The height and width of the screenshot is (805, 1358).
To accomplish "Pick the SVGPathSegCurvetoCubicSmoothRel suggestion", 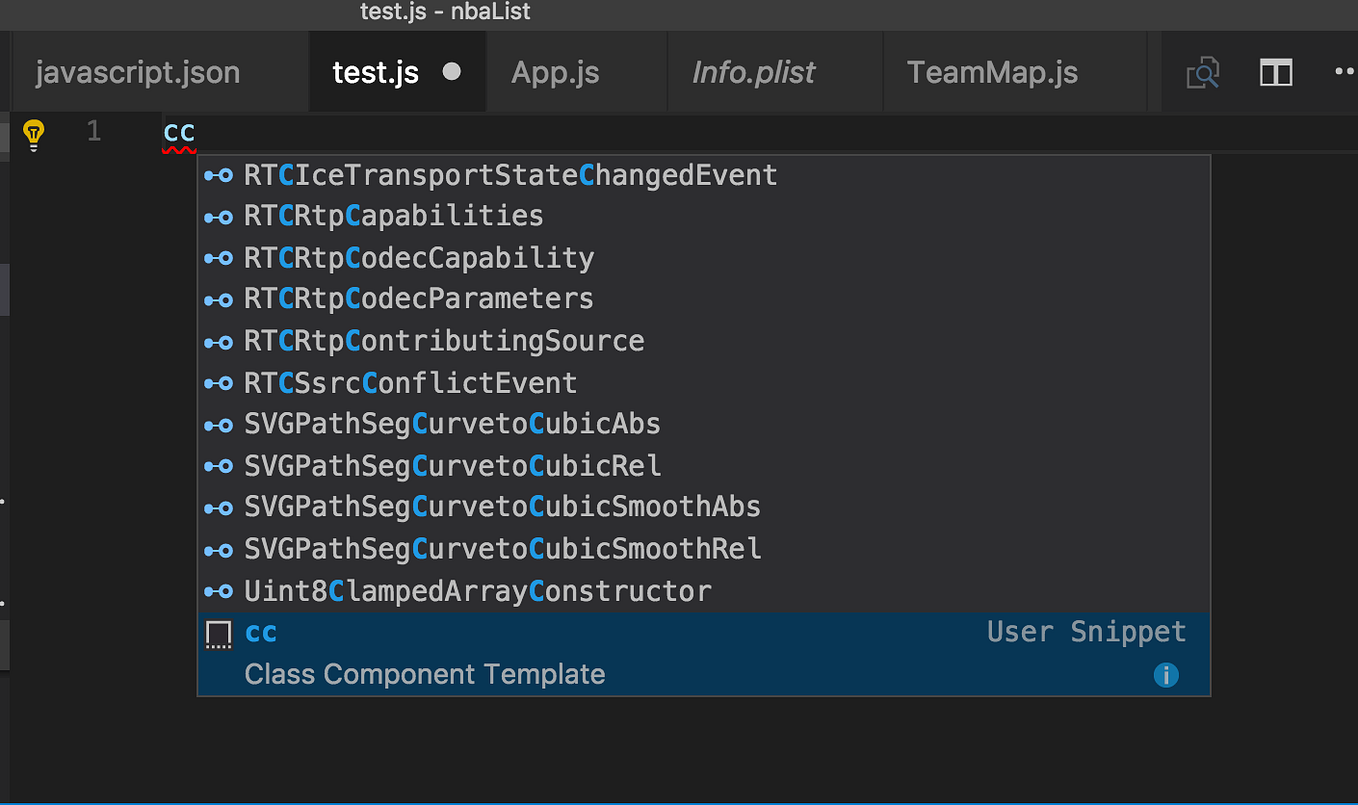I will click(503, 548).
